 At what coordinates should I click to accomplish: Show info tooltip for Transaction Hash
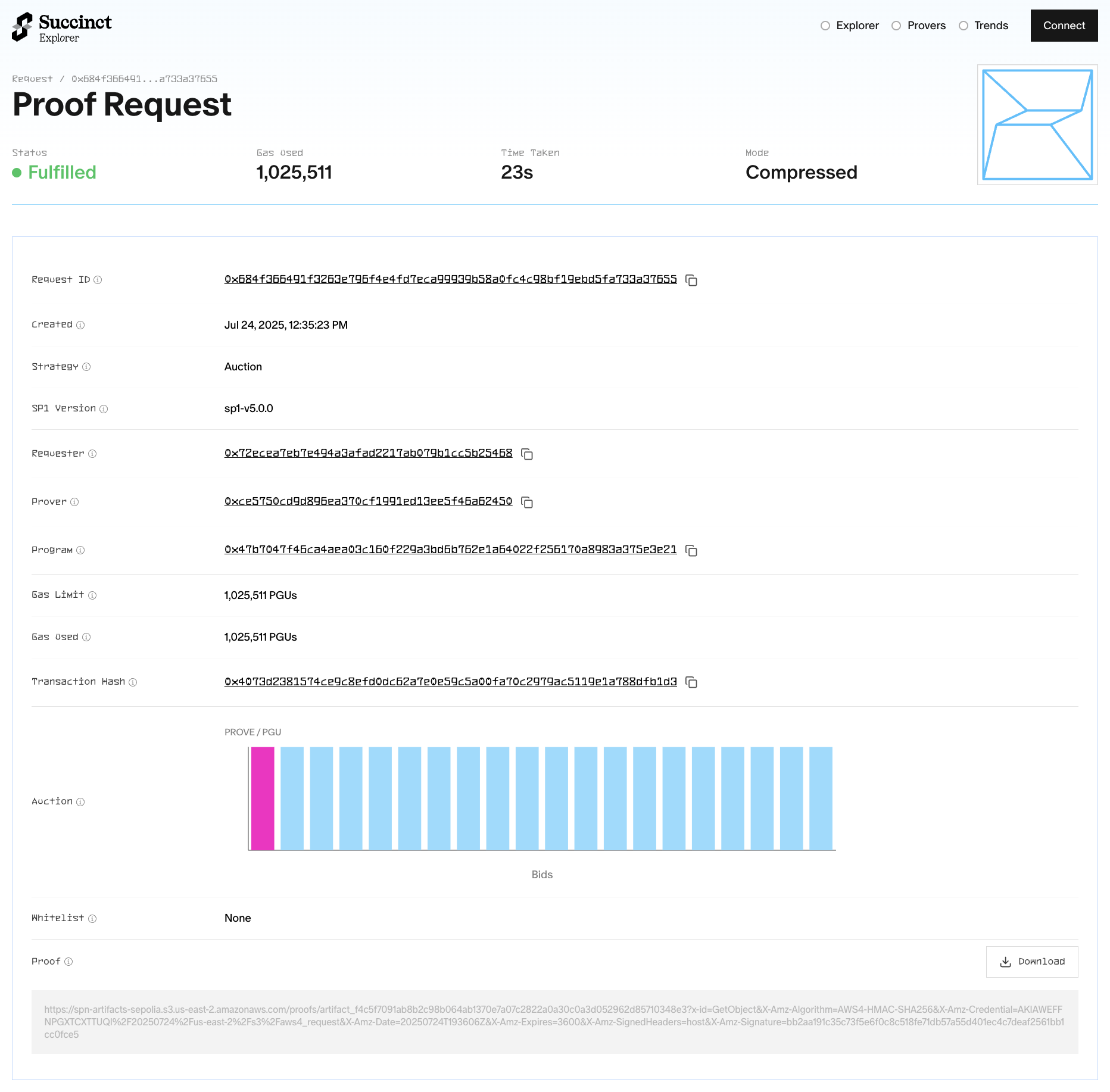point(133,682)
